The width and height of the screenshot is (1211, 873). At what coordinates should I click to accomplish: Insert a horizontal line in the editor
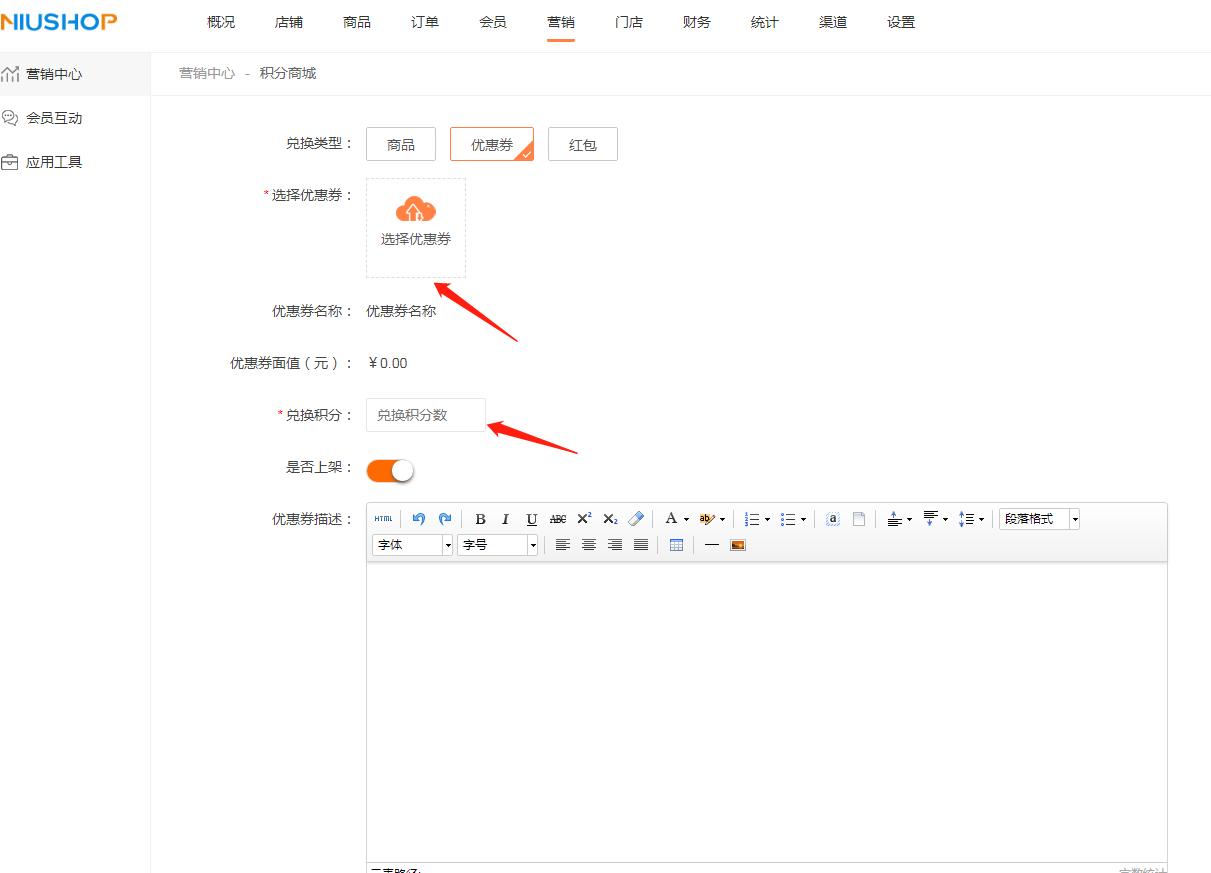tap(712, 545)
